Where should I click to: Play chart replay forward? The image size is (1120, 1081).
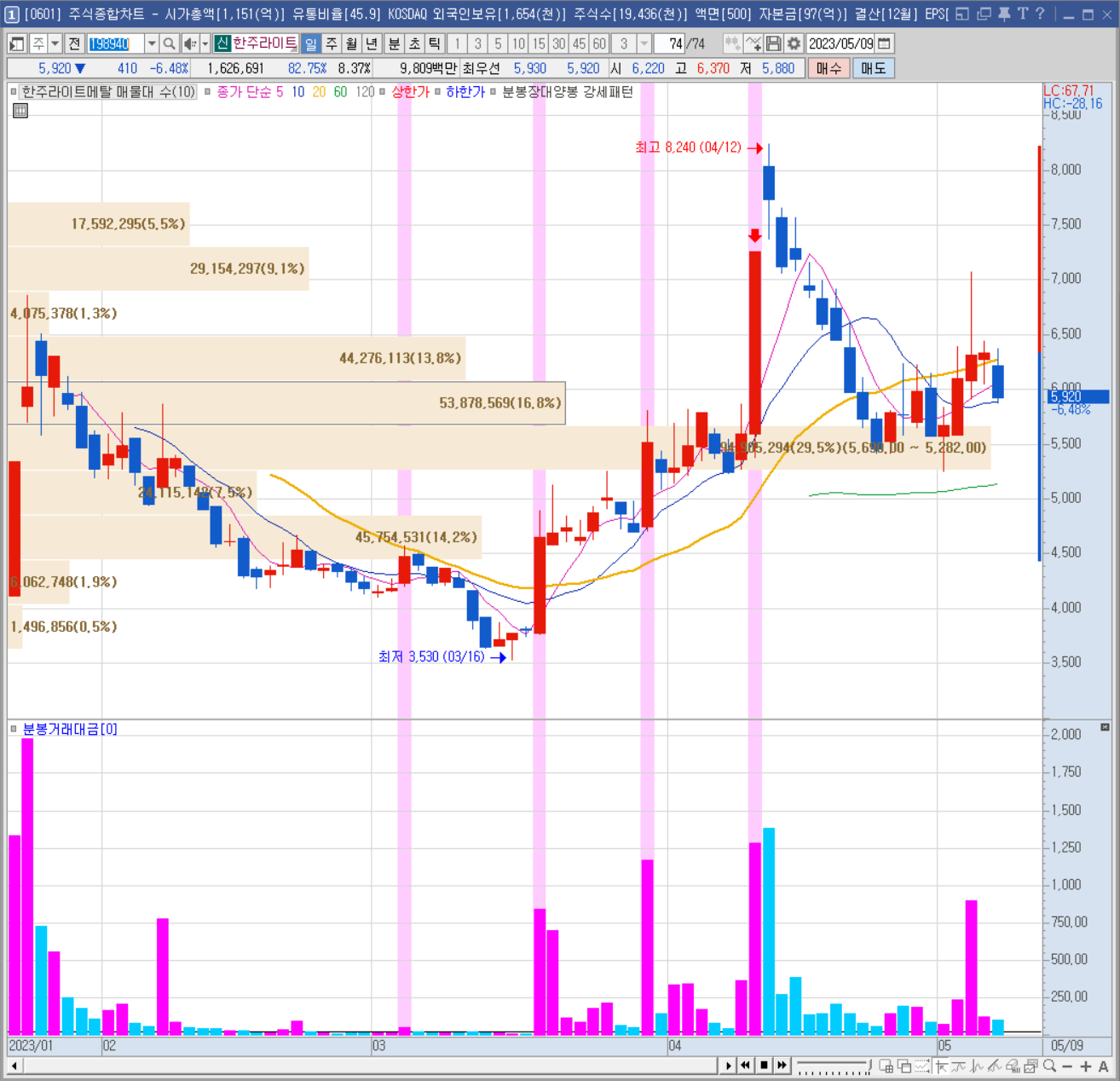(728, 1066)
